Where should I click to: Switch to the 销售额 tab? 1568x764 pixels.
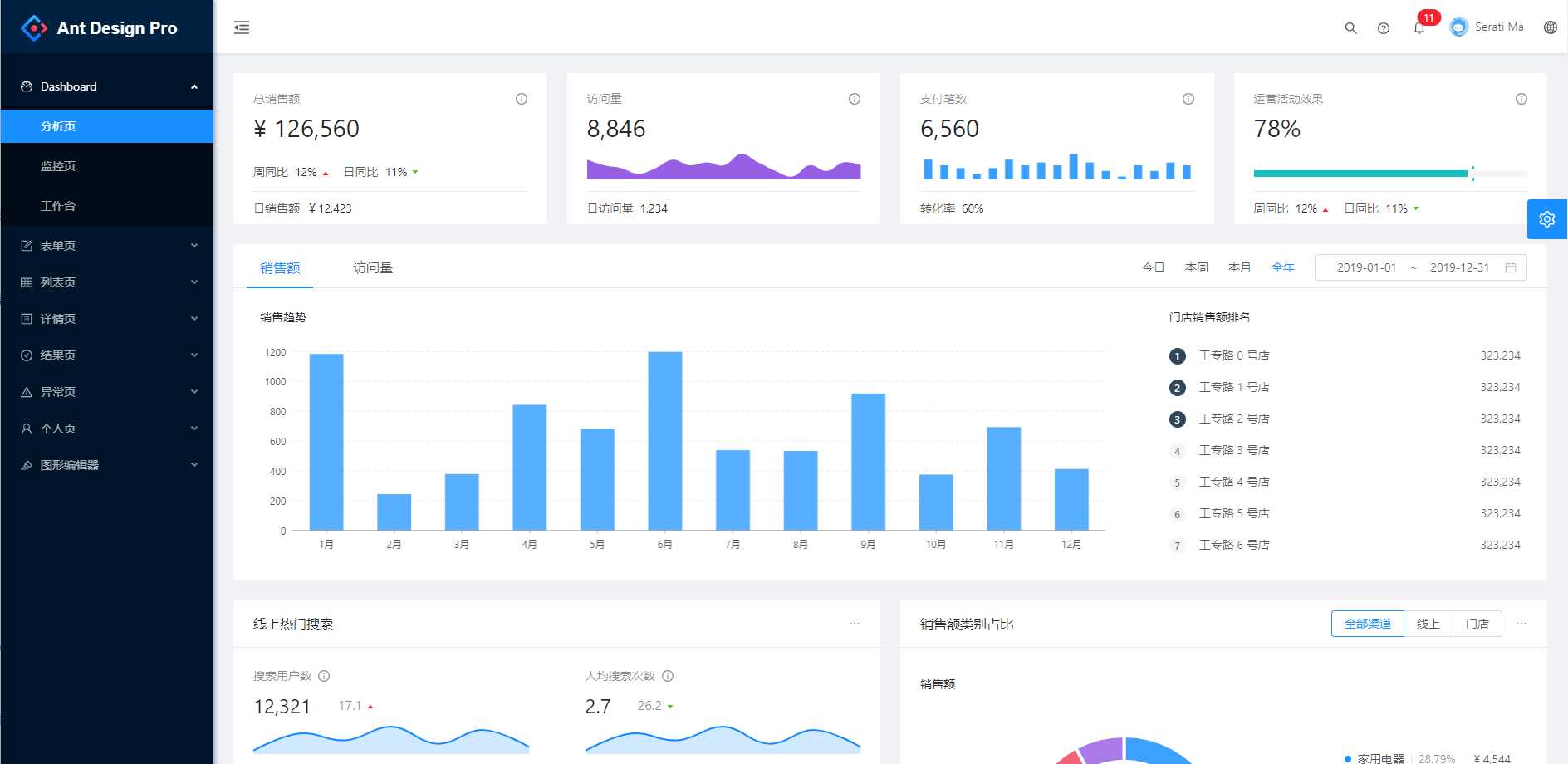(x=280, y=267)
